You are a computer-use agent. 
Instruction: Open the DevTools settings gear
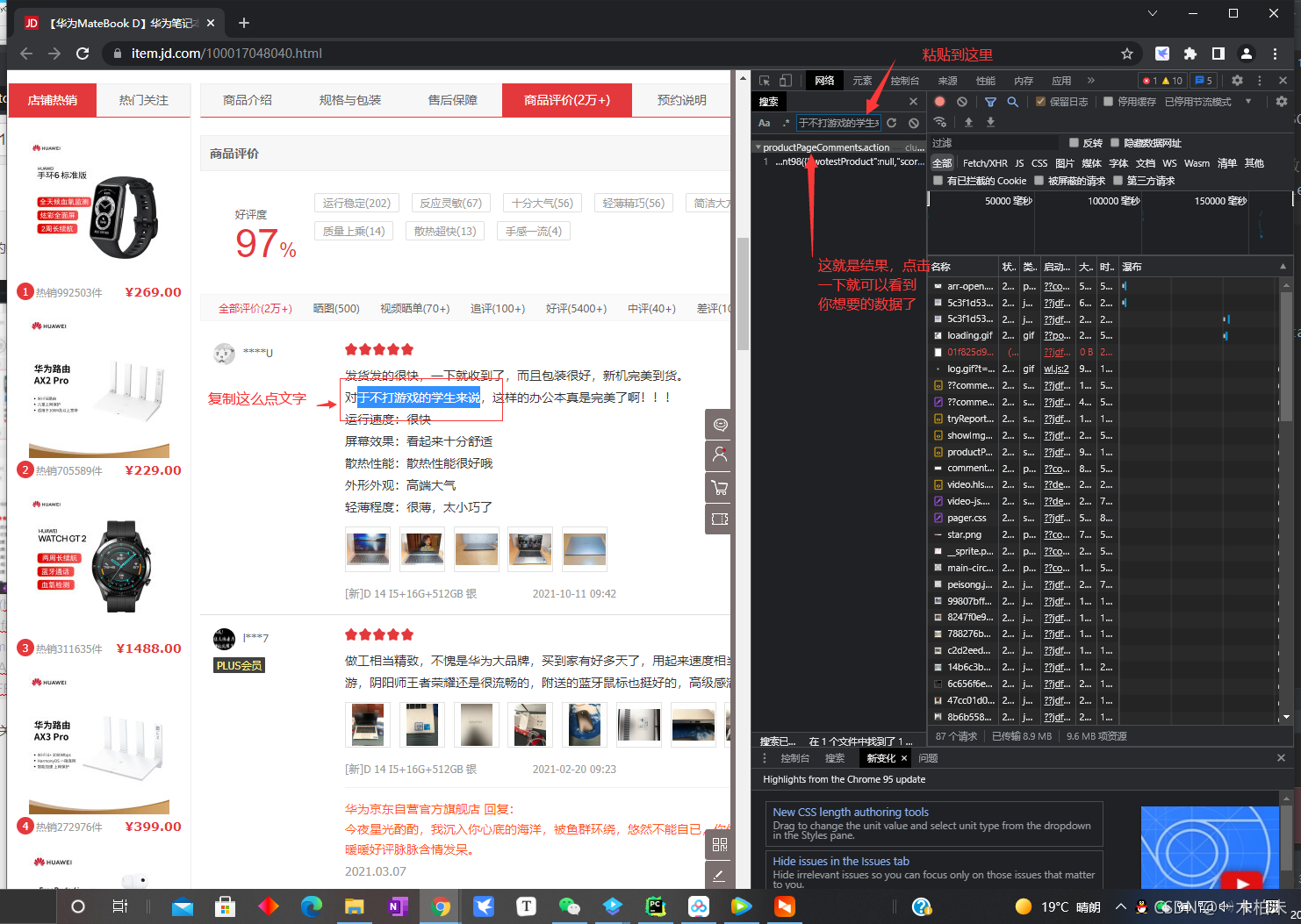point(1238,80)
